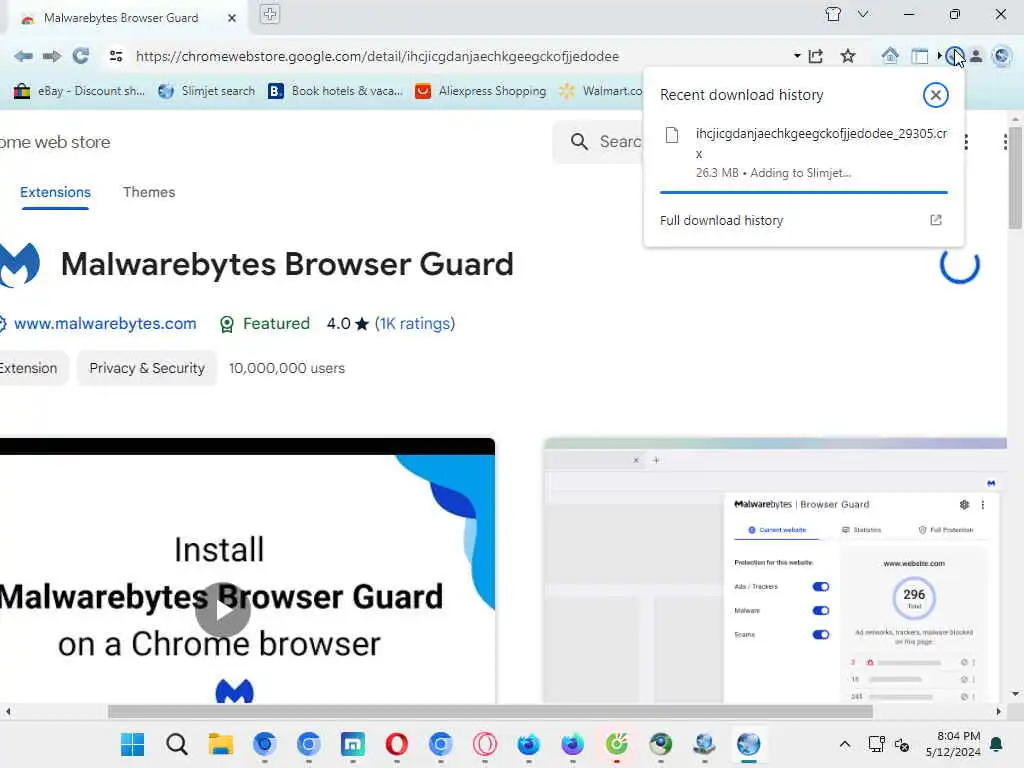Open the address bar history dropdown arrow
Screen dimensions: 1024x768
tap(797, 56)
